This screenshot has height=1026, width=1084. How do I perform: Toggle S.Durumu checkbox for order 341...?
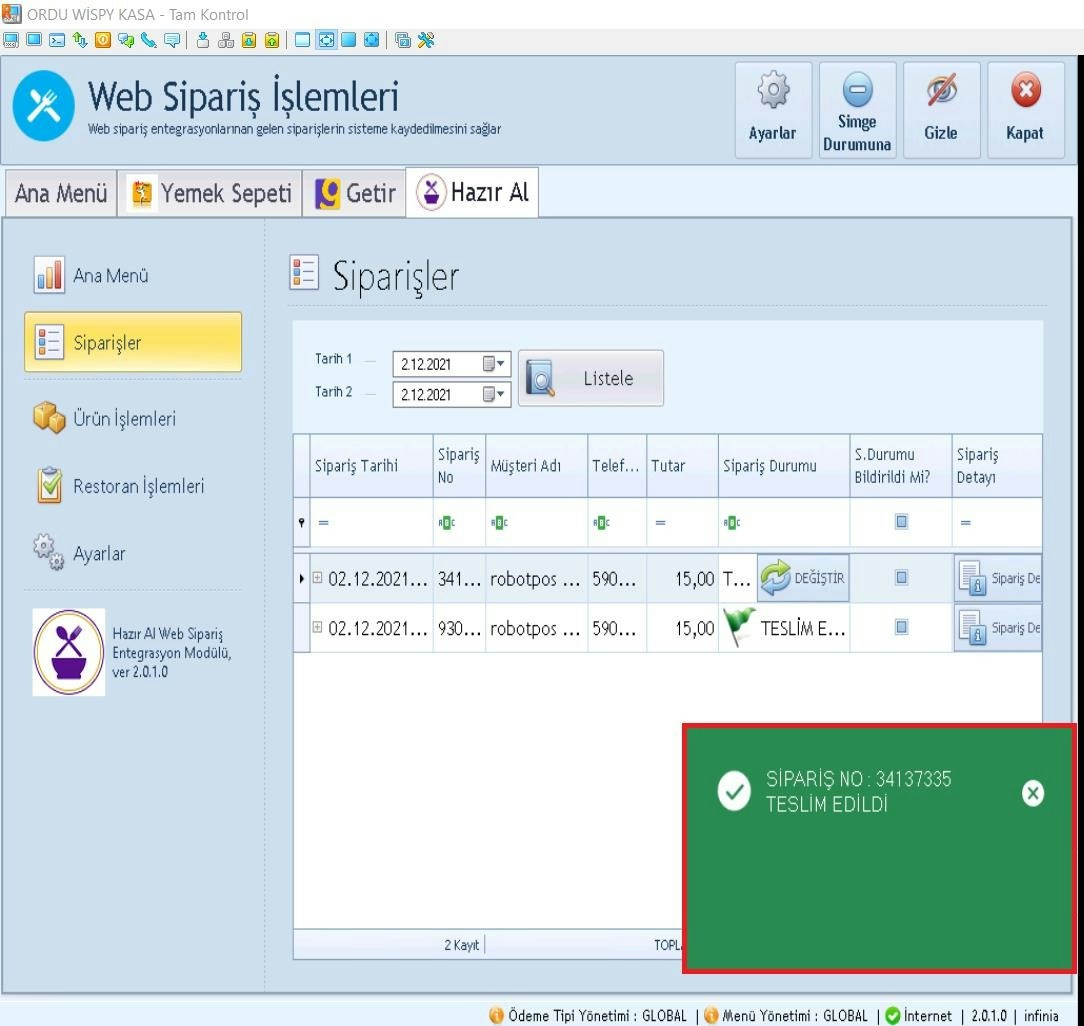[x=901, y=577]
